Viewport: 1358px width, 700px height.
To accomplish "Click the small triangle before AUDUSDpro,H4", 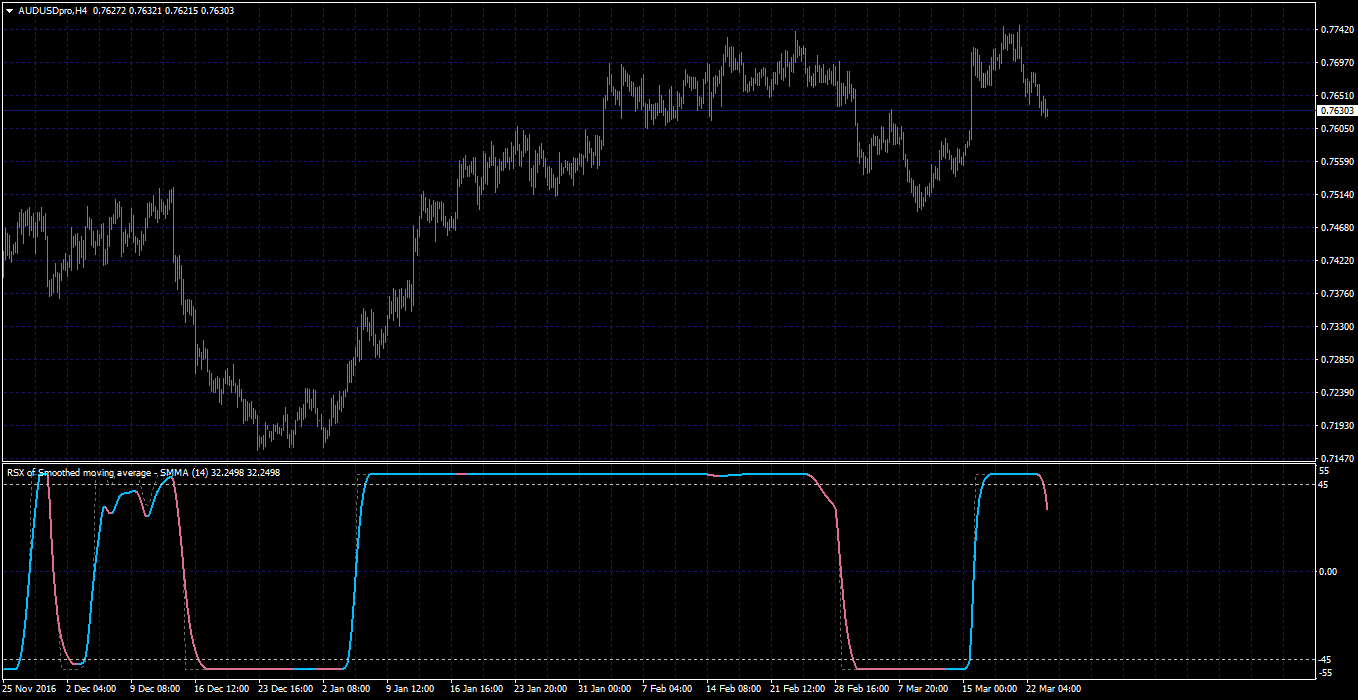I will 9,9.
